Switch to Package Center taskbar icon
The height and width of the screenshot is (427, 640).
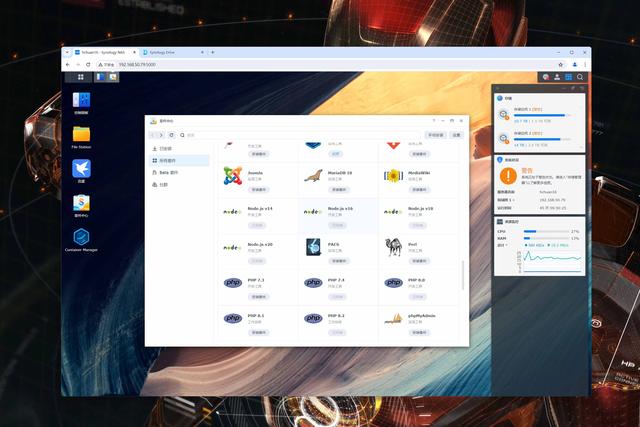[112, 77]
